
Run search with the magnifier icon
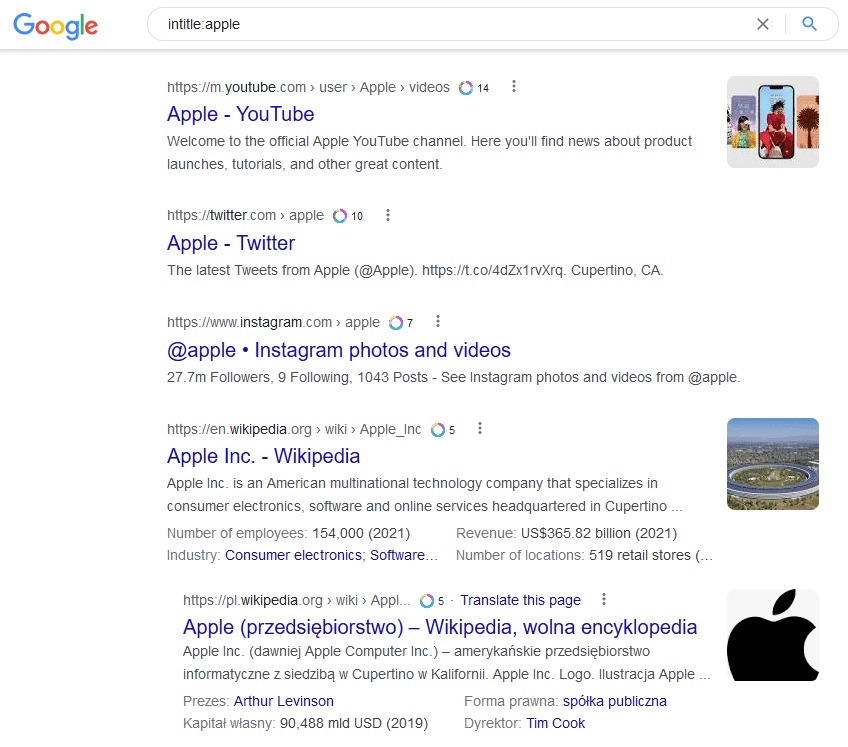809,24
